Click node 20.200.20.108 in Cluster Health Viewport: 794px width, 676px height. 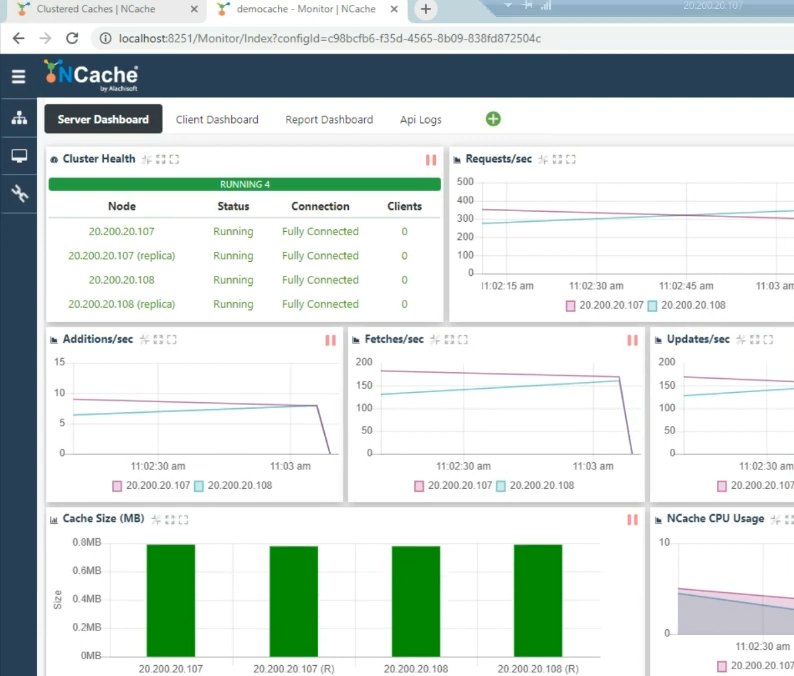click(x=122, y=280)
